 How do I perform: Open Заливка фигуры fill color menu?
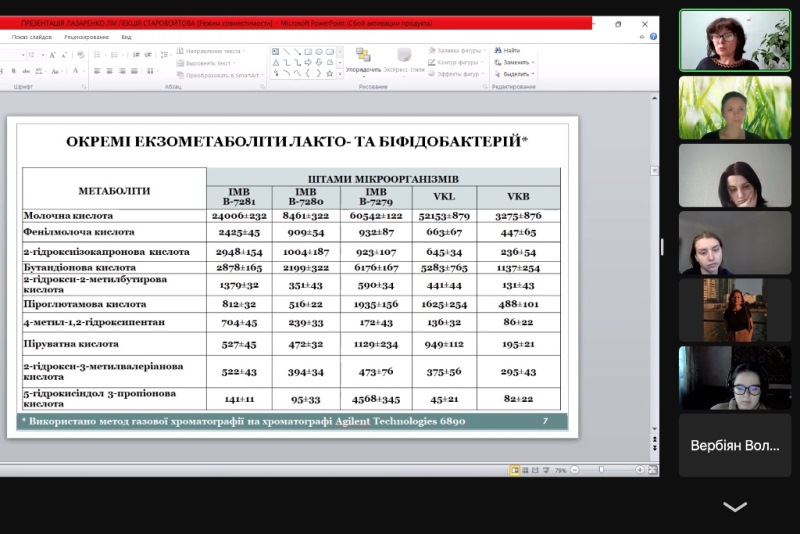tap(457, 50)
